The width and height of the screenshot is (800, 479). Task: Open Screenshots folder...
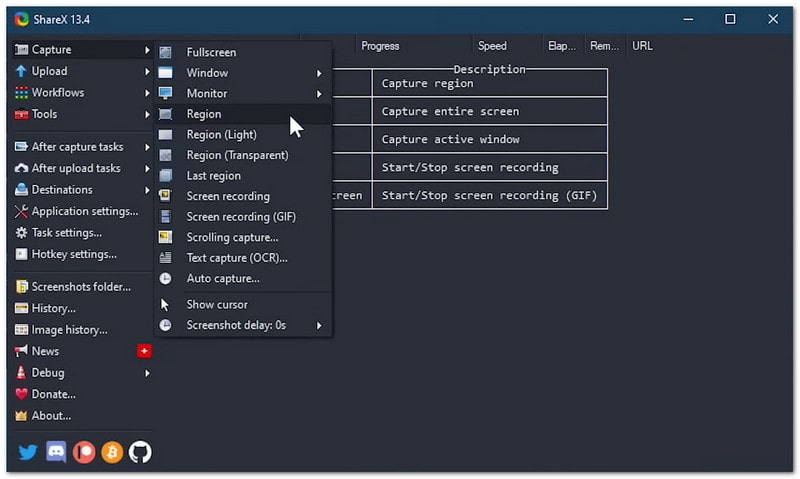(82, 287)
